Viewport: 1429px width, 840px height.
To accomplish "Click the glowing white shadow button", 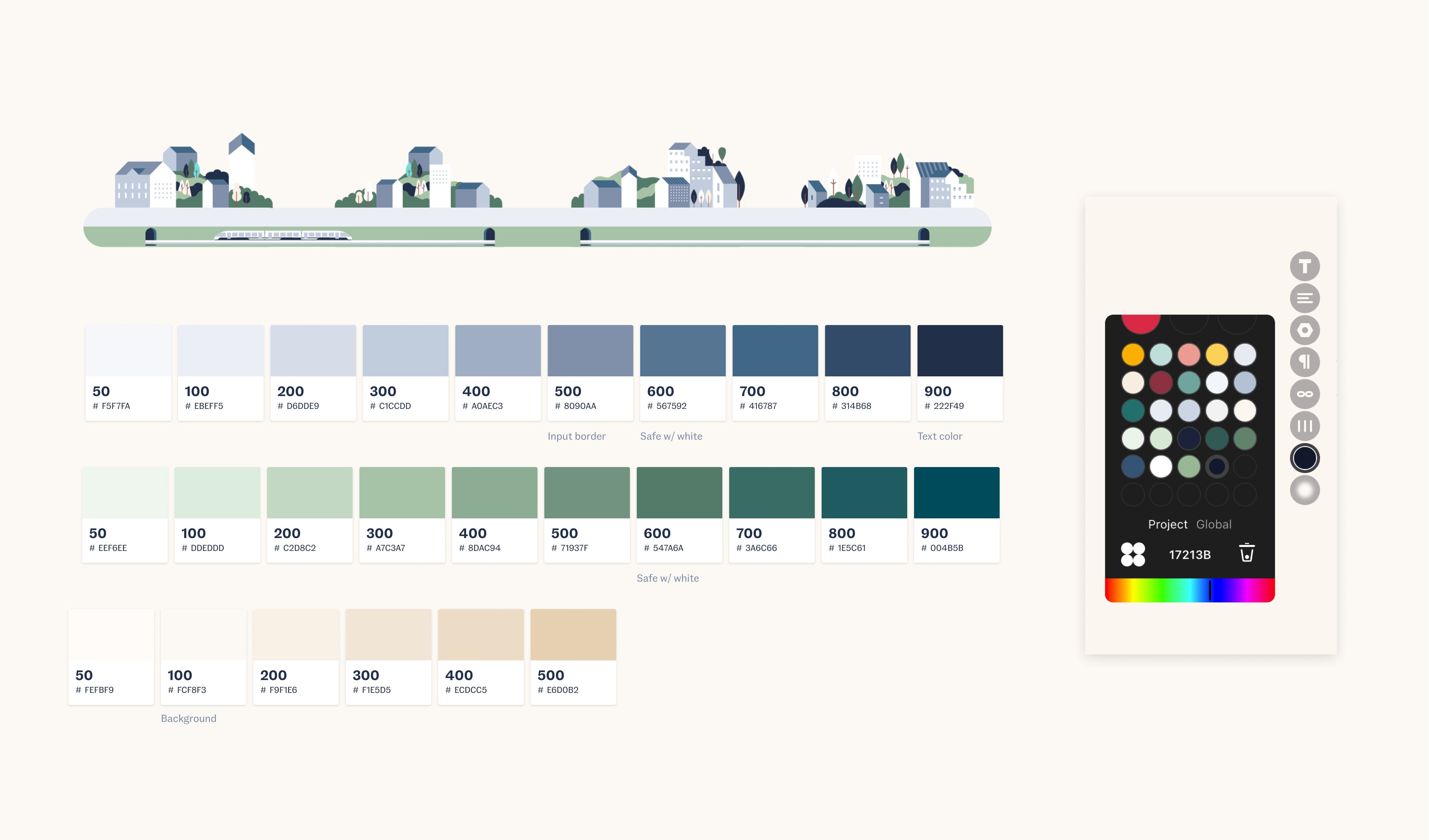I will click(x=1304, y=490).
